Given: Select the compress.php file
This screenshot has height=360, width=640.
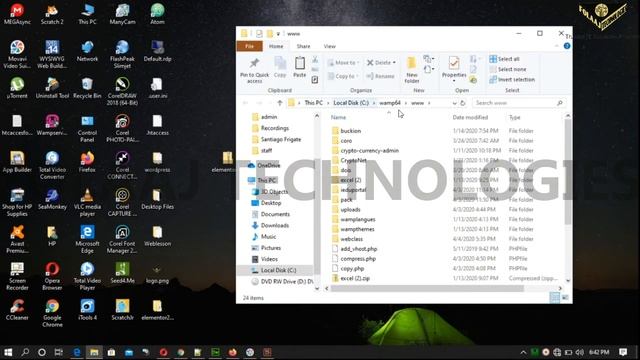Looking at the screenshot, I should (358, 259).
